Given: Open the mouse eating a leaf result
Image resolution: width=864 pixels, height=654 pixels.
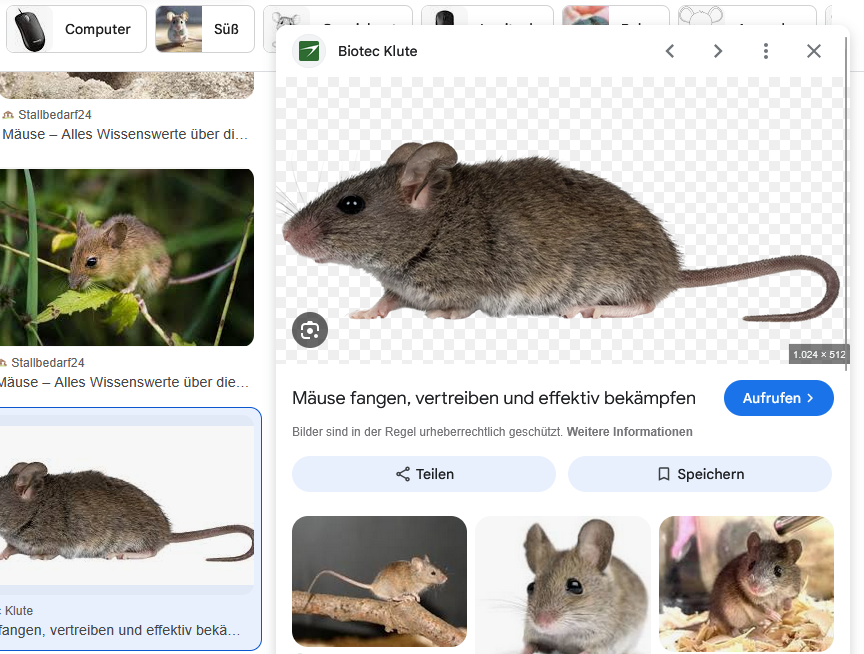Looking at the screenshot, I should [125, 257].
